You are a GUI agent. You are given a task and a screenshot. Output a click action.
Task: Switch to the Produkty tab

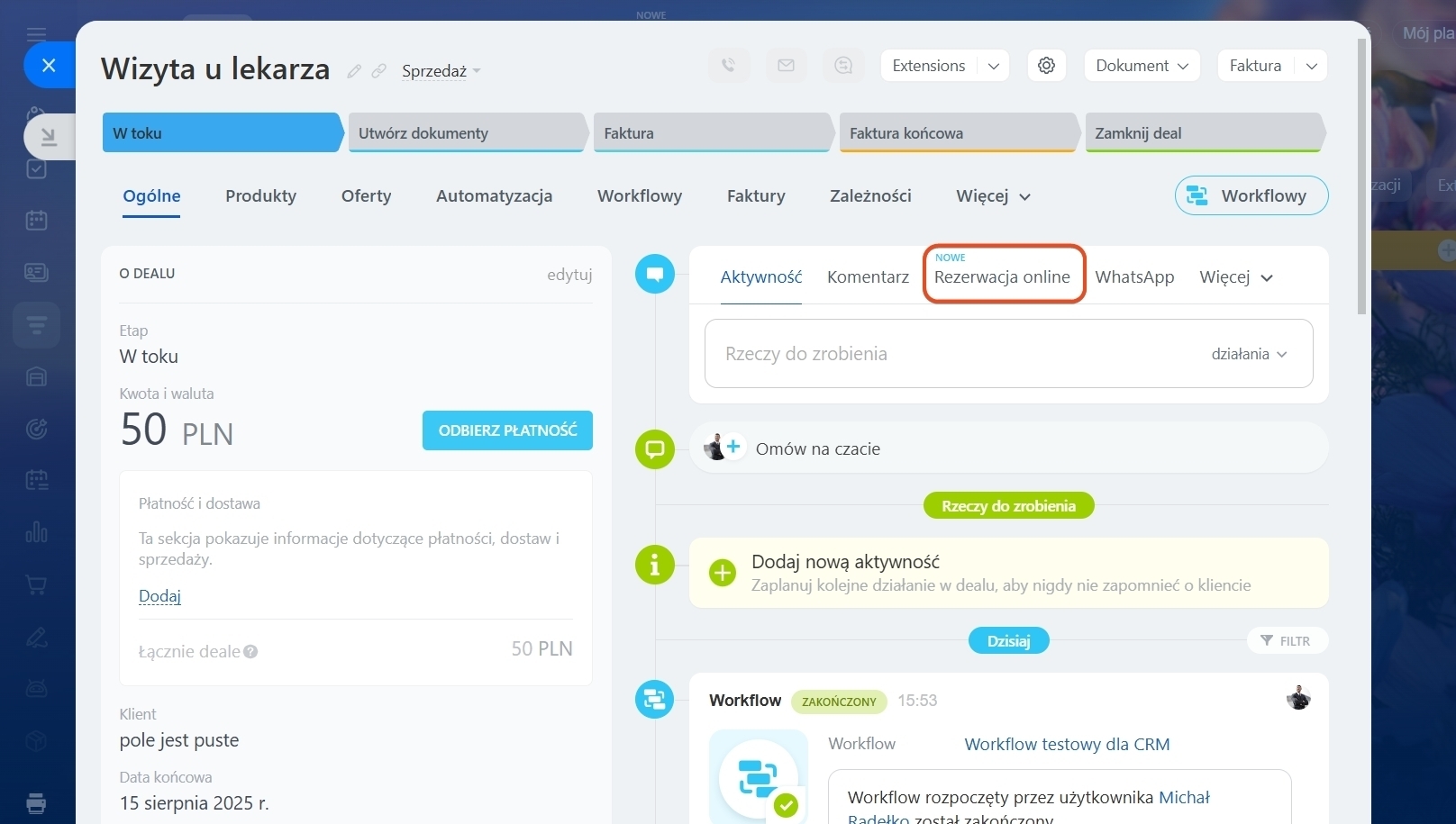point(260,196)
